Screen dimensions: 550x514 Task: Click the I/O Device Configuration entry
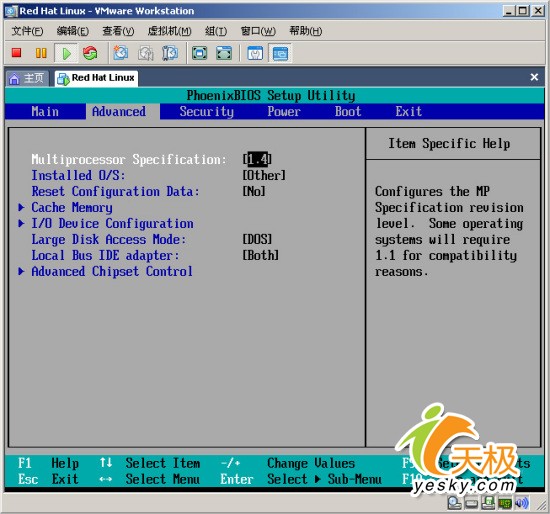point(112,223)
